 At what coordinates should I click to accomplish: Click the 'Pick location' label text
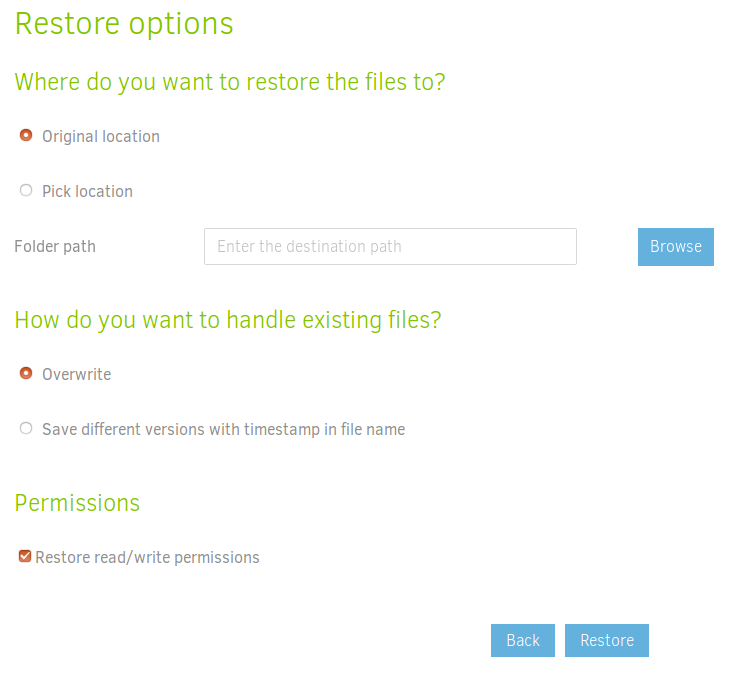(87, 191)
